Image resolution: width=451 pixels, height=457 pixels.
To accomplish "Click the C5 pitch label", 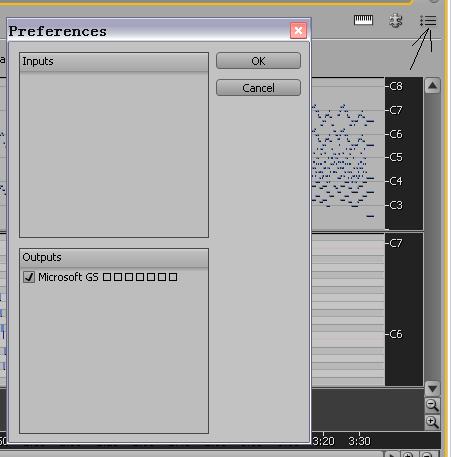I will (396, 157).
